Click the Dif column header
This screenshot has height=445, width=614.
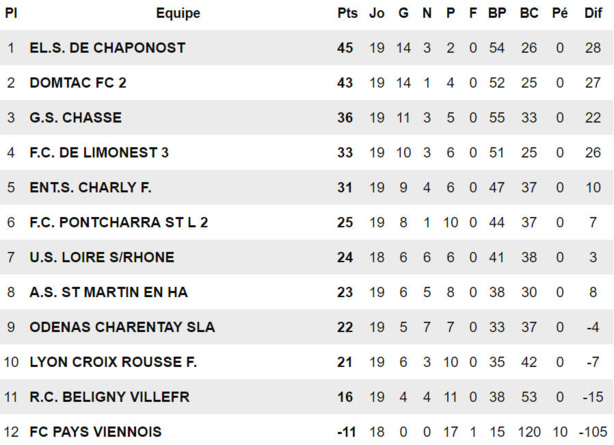coord(593,13)
